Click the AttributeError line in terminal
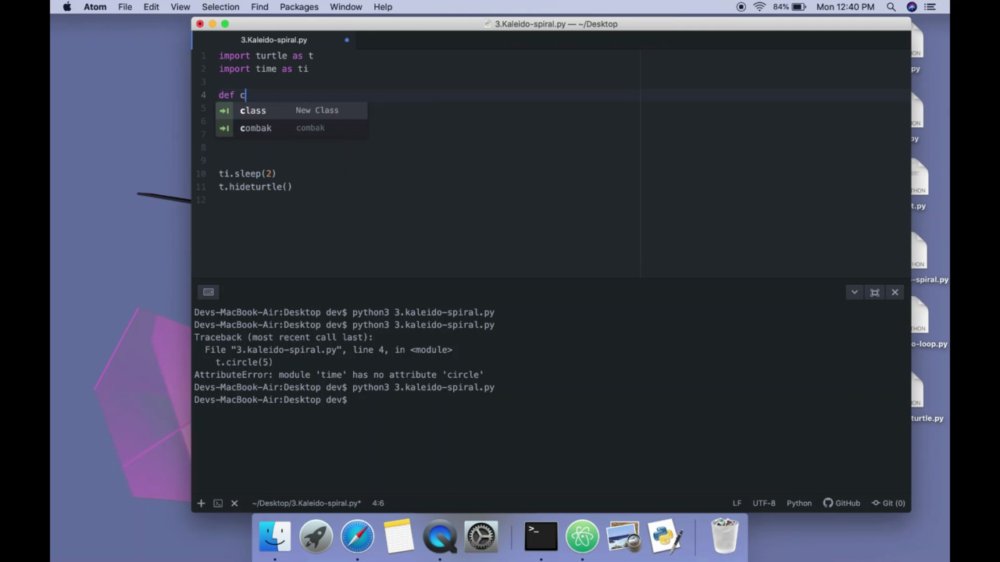1000x562 pixels. [x=339, y=374]
